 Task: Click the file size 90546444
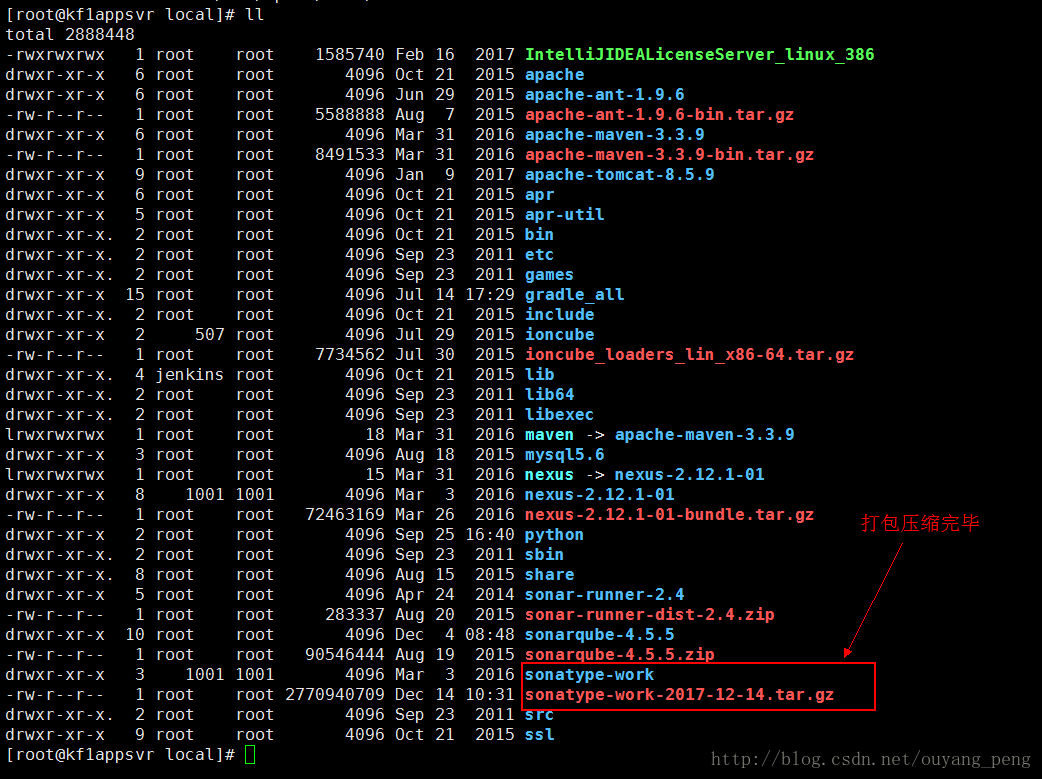345,654
